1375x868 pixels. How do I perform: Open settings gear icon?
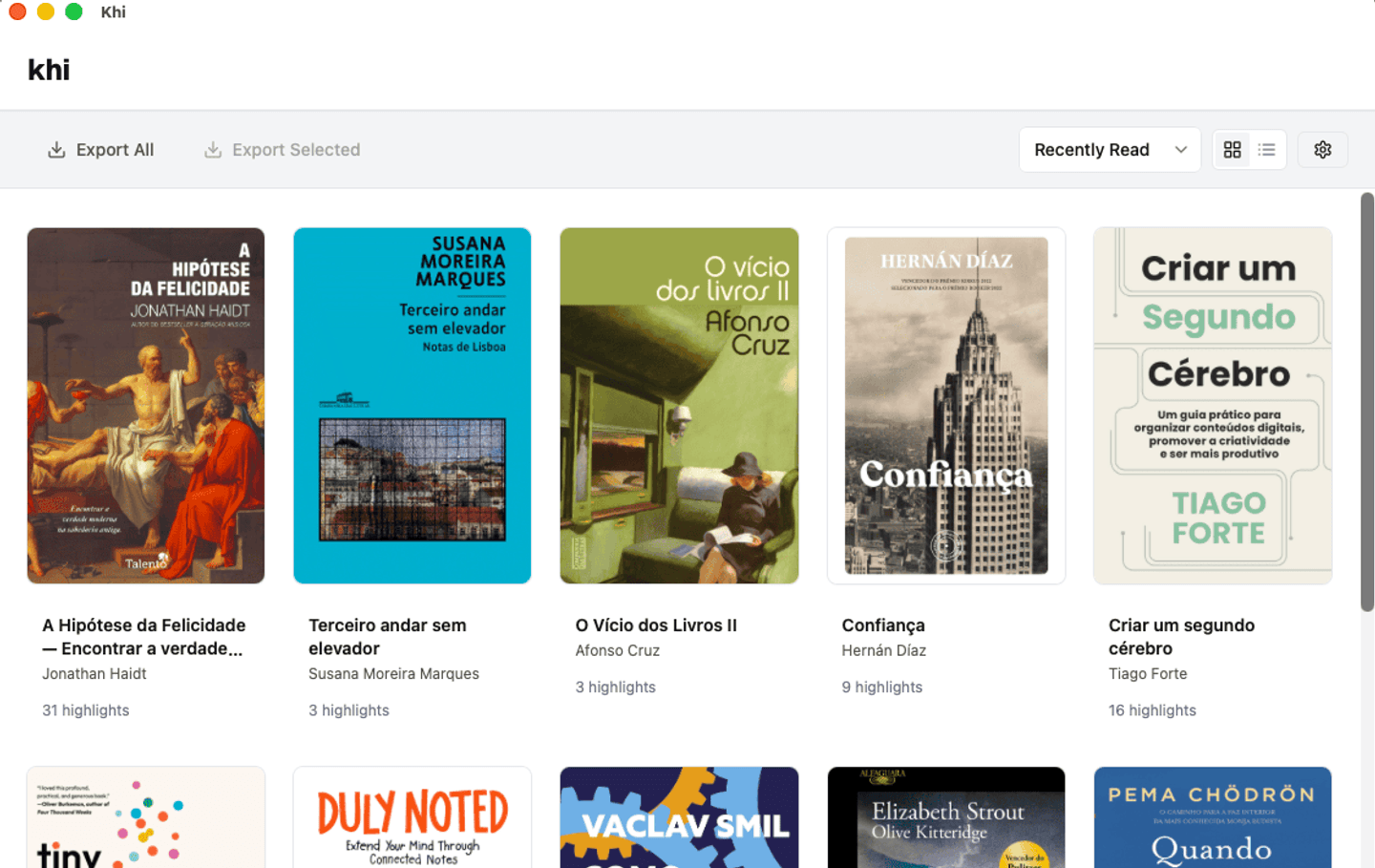pos(1322,150)
